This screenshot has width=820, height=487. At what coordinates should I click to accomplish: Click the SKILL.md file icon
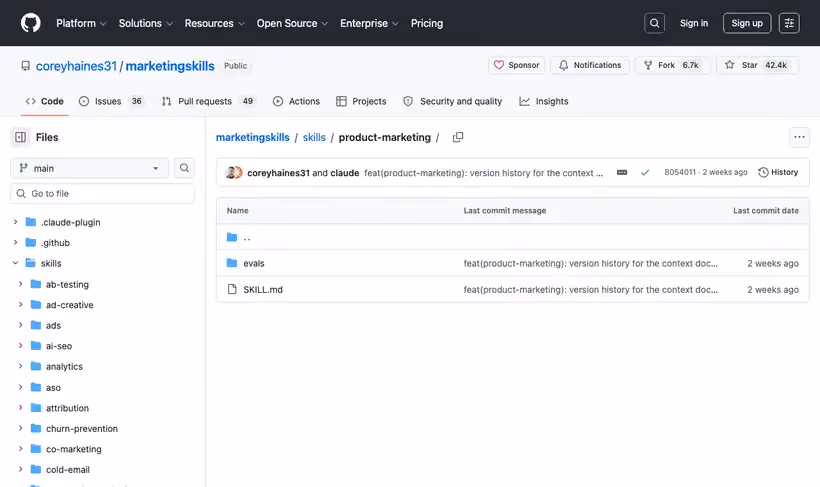[x=232, y=289]
